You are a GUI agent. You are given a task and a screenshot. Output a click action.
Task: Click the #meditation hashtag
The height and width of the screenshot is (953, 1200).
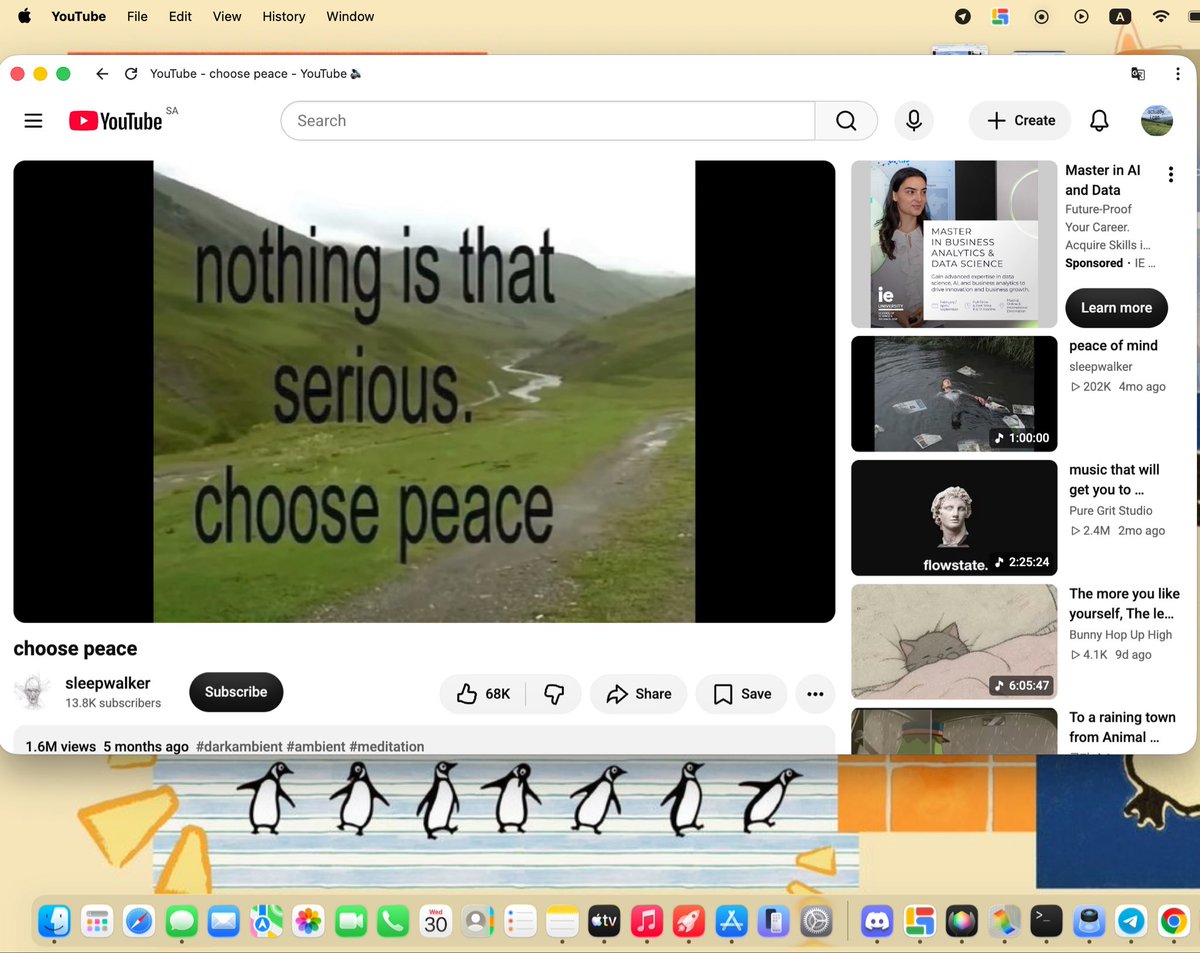pos(387,747)
